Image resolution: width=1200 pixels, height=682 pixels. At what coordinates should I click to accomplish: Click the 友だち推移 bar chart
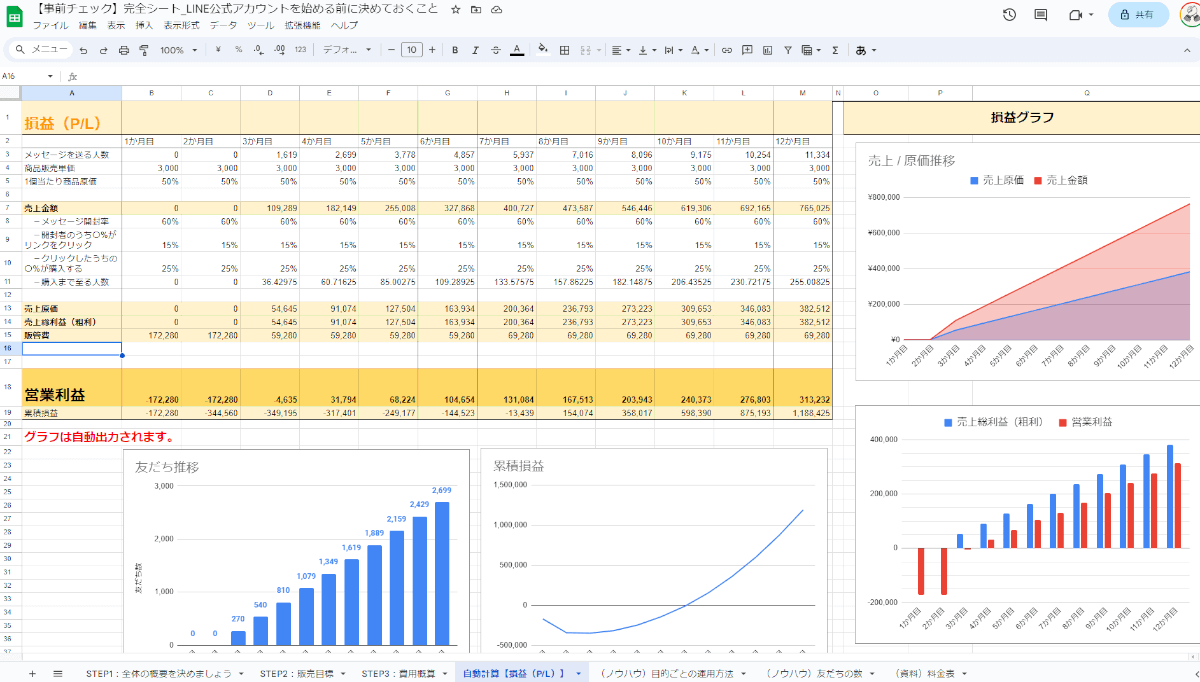[296, 550]
